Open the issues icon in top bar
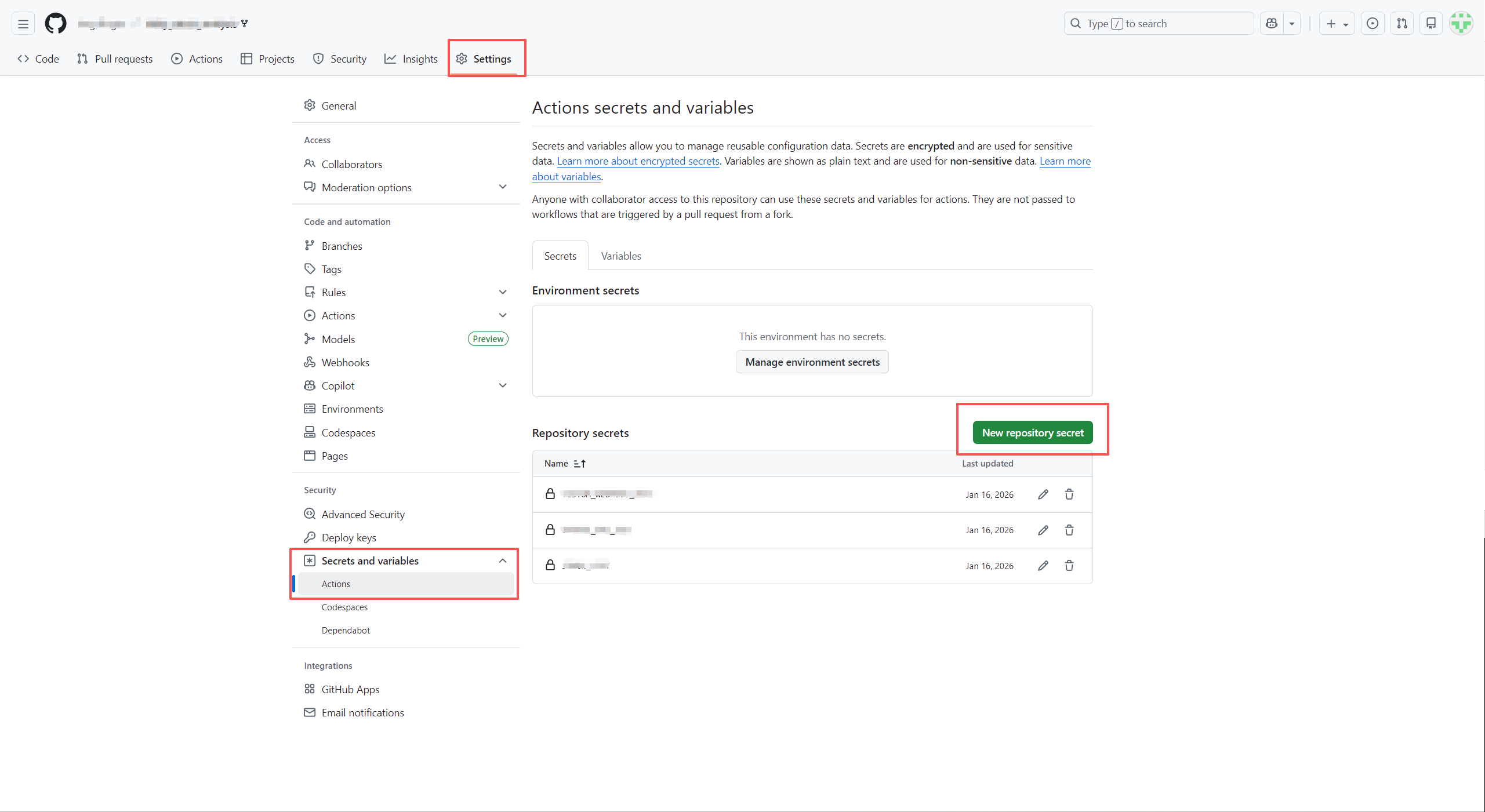The width and height of the screenshot is (1485, 812). tap(1373, 24)
